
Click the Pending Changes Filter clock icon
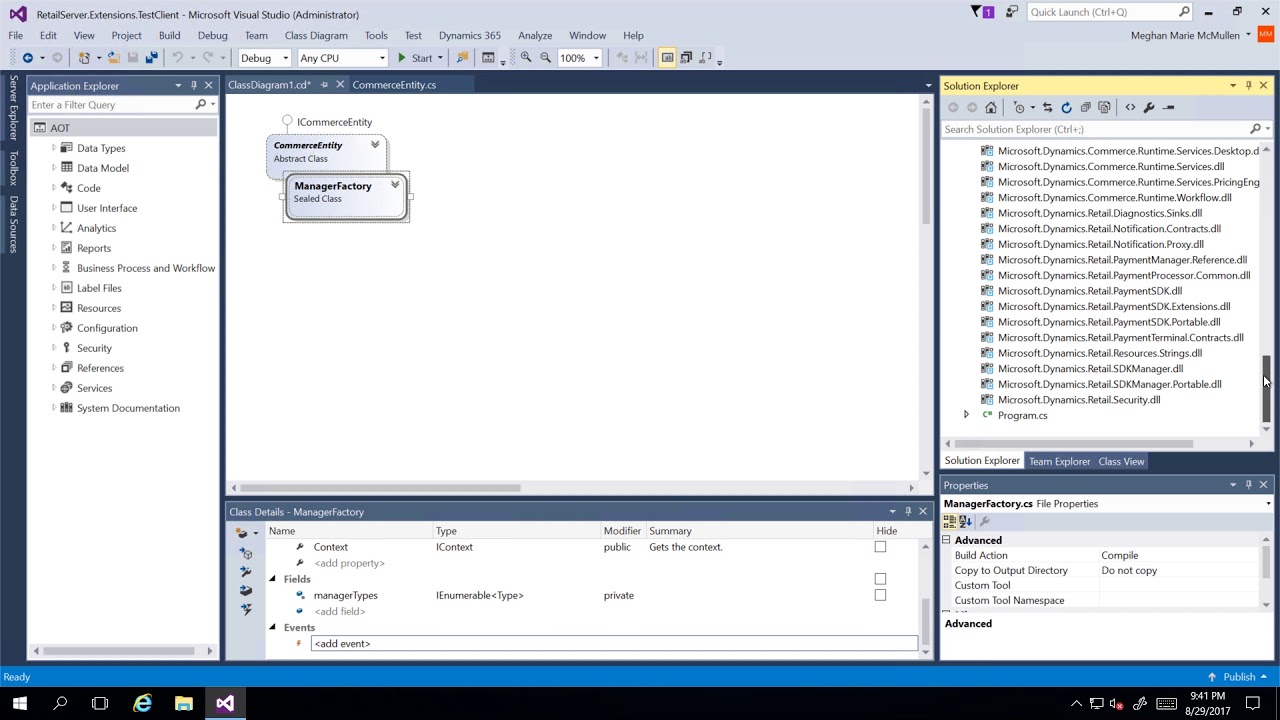(1020, 107)
